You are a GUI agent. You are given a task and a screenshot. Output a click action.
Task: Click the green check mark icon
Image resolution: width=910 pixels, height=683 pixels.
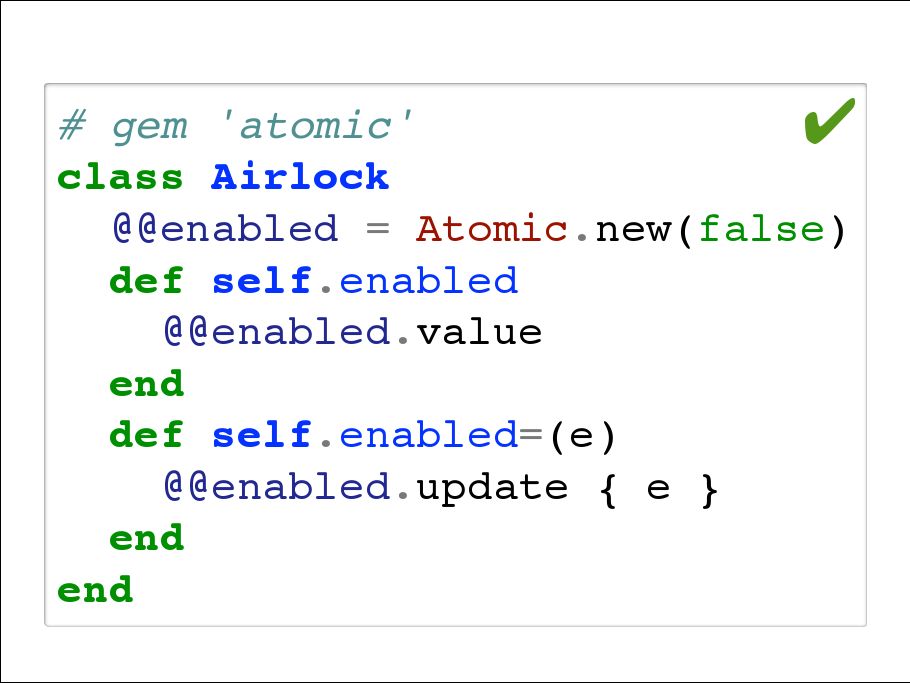click(829, 122)
